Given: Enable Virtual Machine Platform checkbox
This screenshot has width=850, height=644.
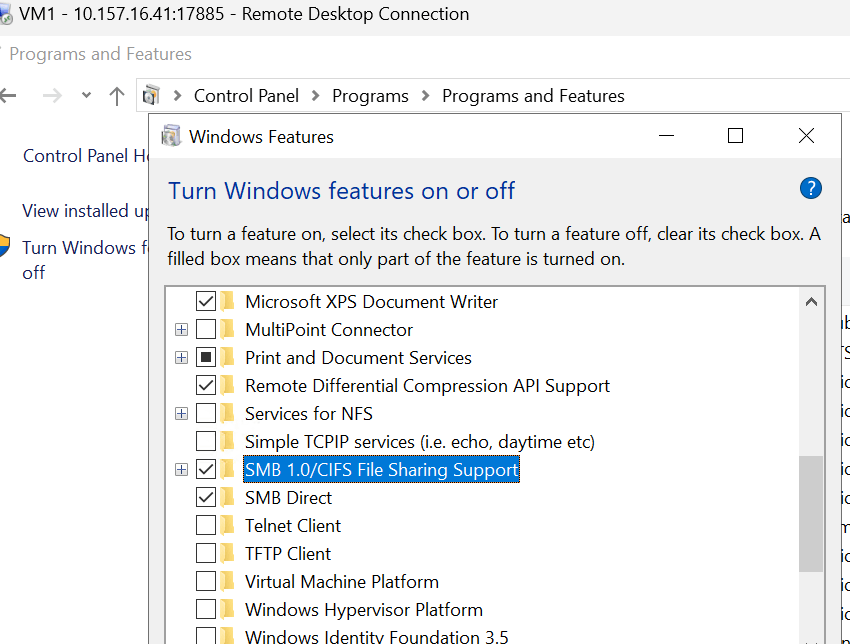Looking at the screenshot, I should [x=206, y=581].
